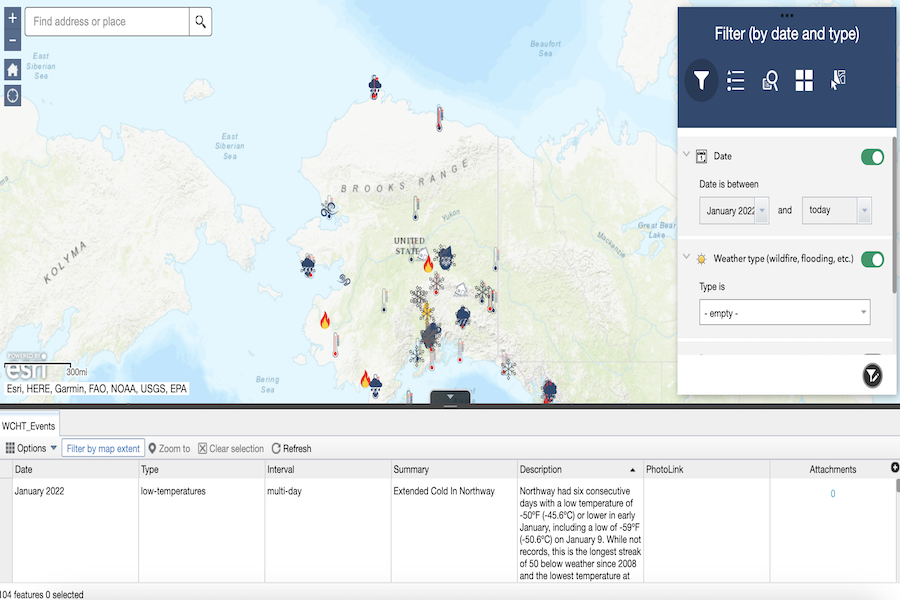Screen dimensions: 900x600
Task: Click the Date column header
Action: pos(75,469)
